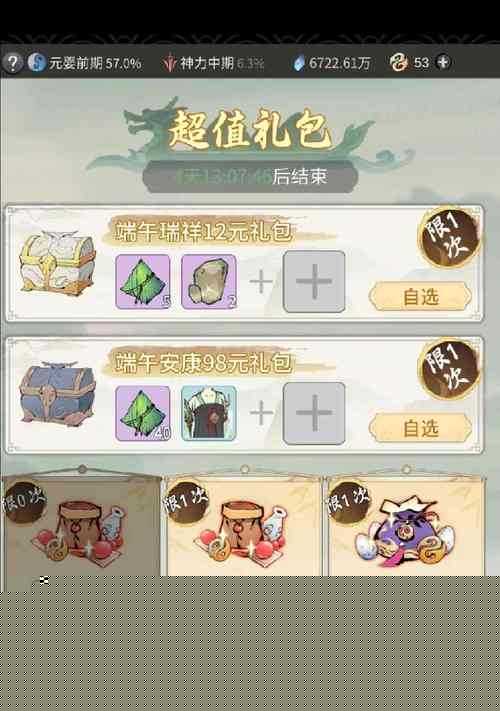500x711 pixels.
Task: Open empty selection slot in 12元礼包
Action: (x=314, y=282)
